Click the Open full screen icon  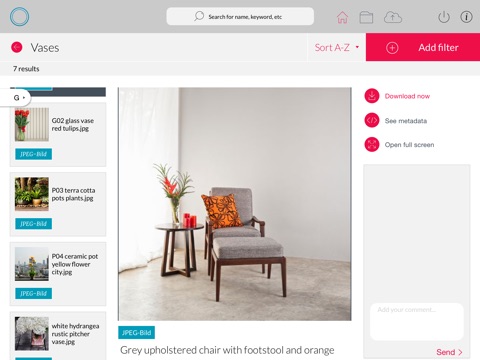point(372,145)
